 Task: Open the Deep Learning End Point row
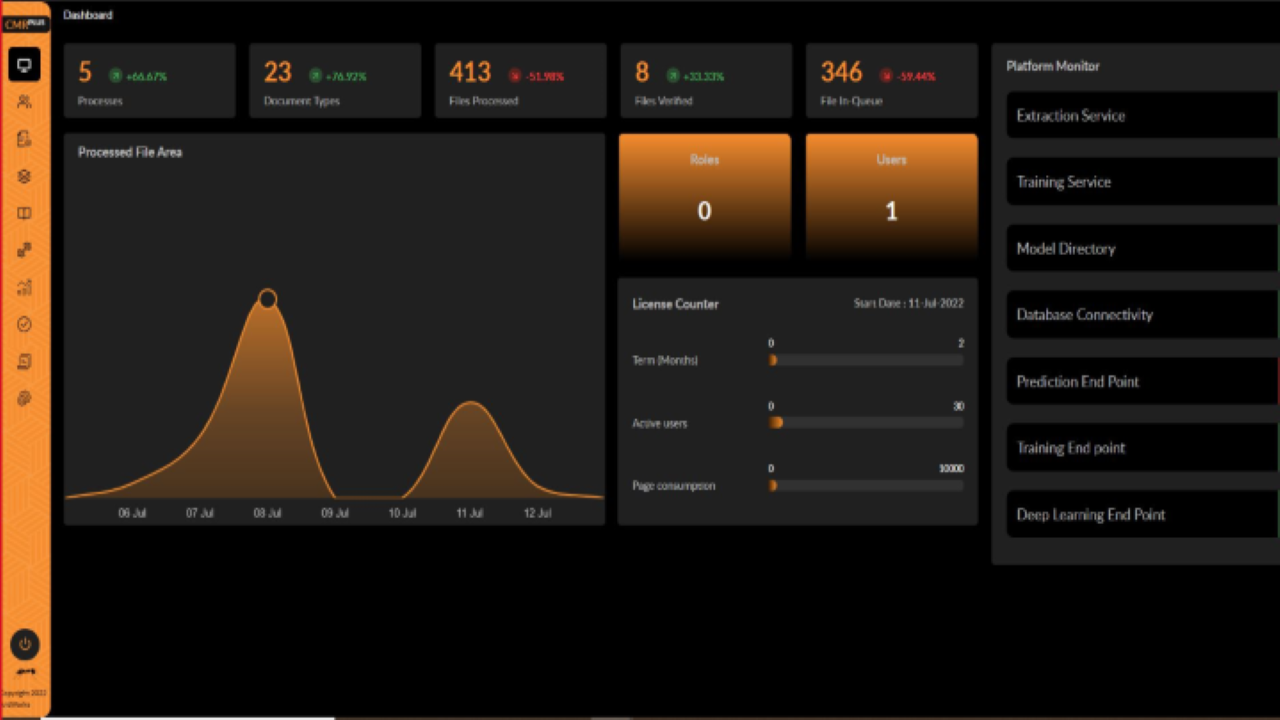(1142, 515)
